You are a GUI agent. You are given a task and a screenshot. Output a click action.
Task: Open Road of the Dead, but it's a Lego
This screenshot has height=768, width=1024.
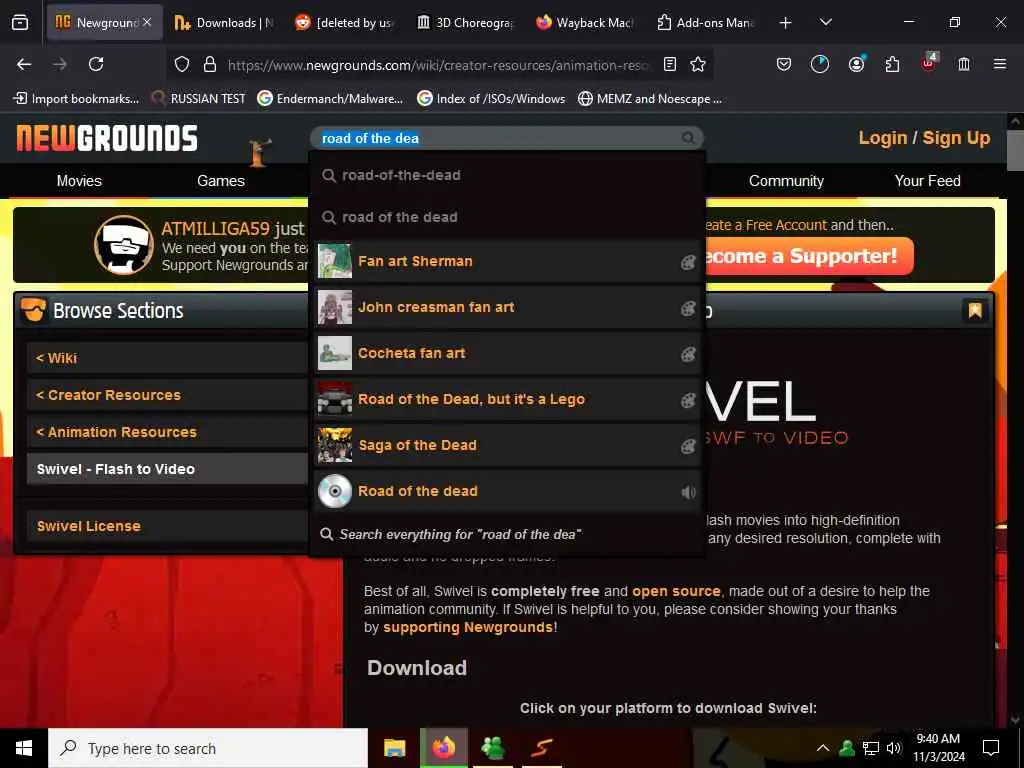pyautogui.click(x=507, y=399)
